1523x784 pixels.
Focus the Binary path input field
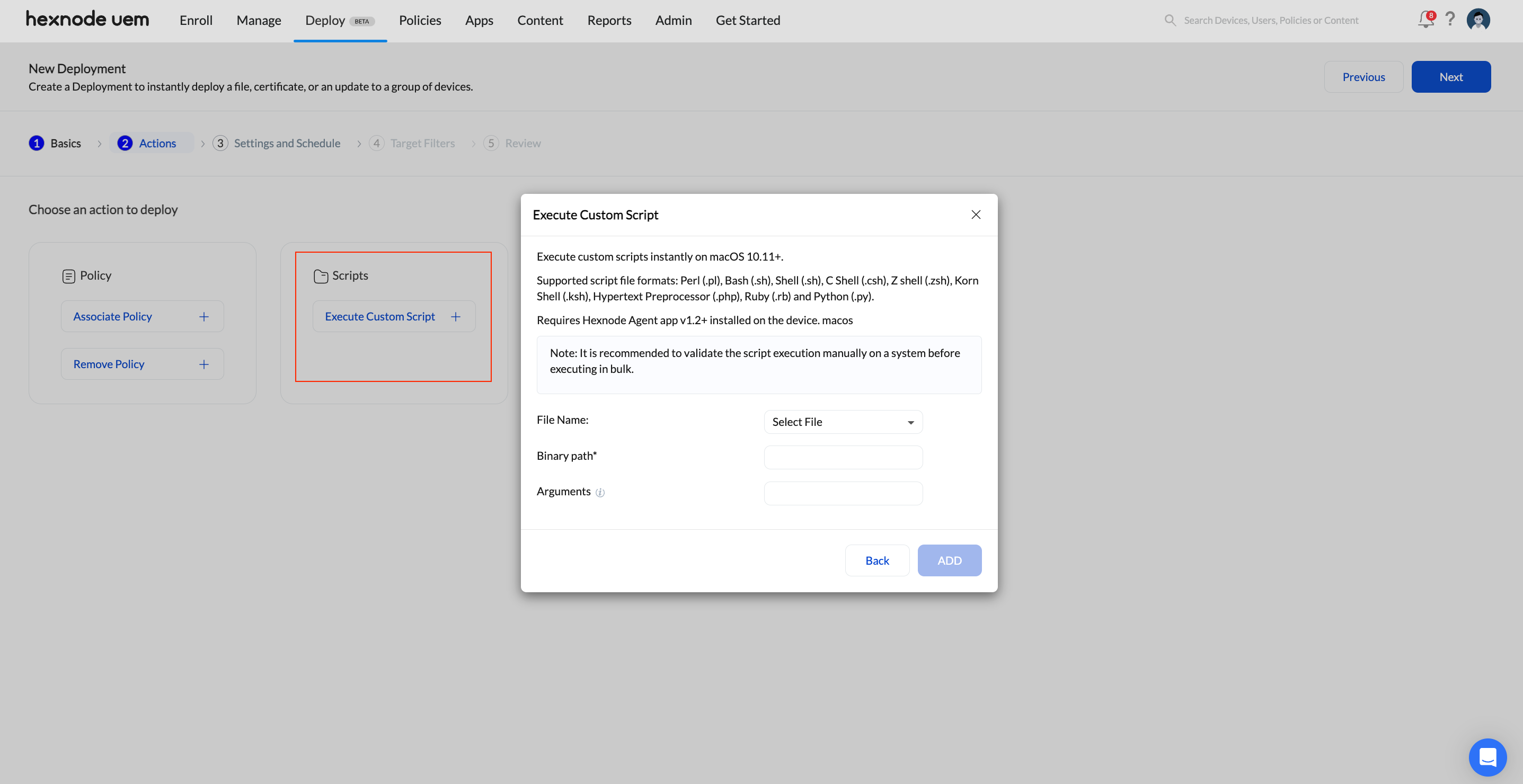point(843,457)
